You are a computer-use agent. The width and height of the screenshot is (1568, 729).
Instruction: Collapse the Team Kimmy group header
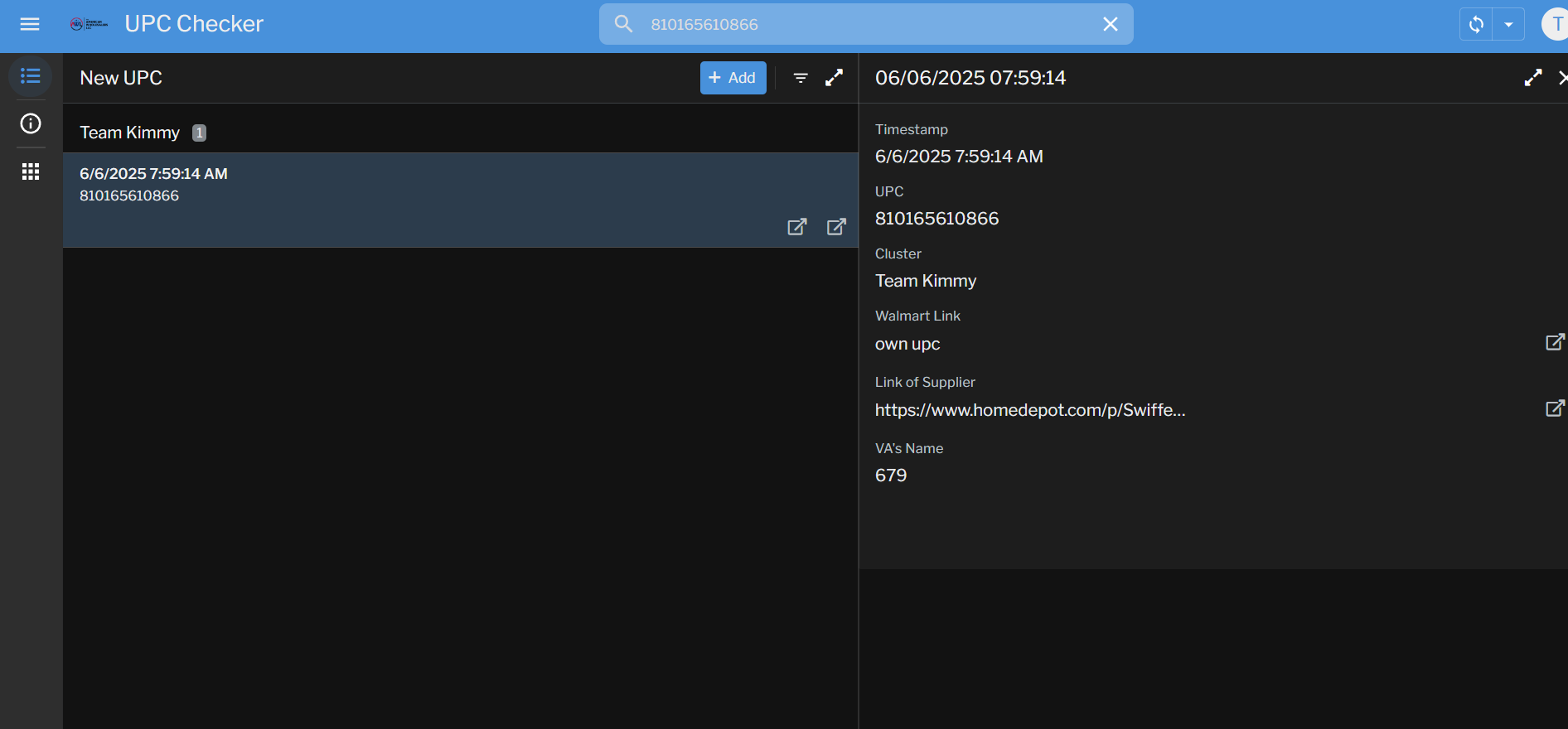click(130, 133)
